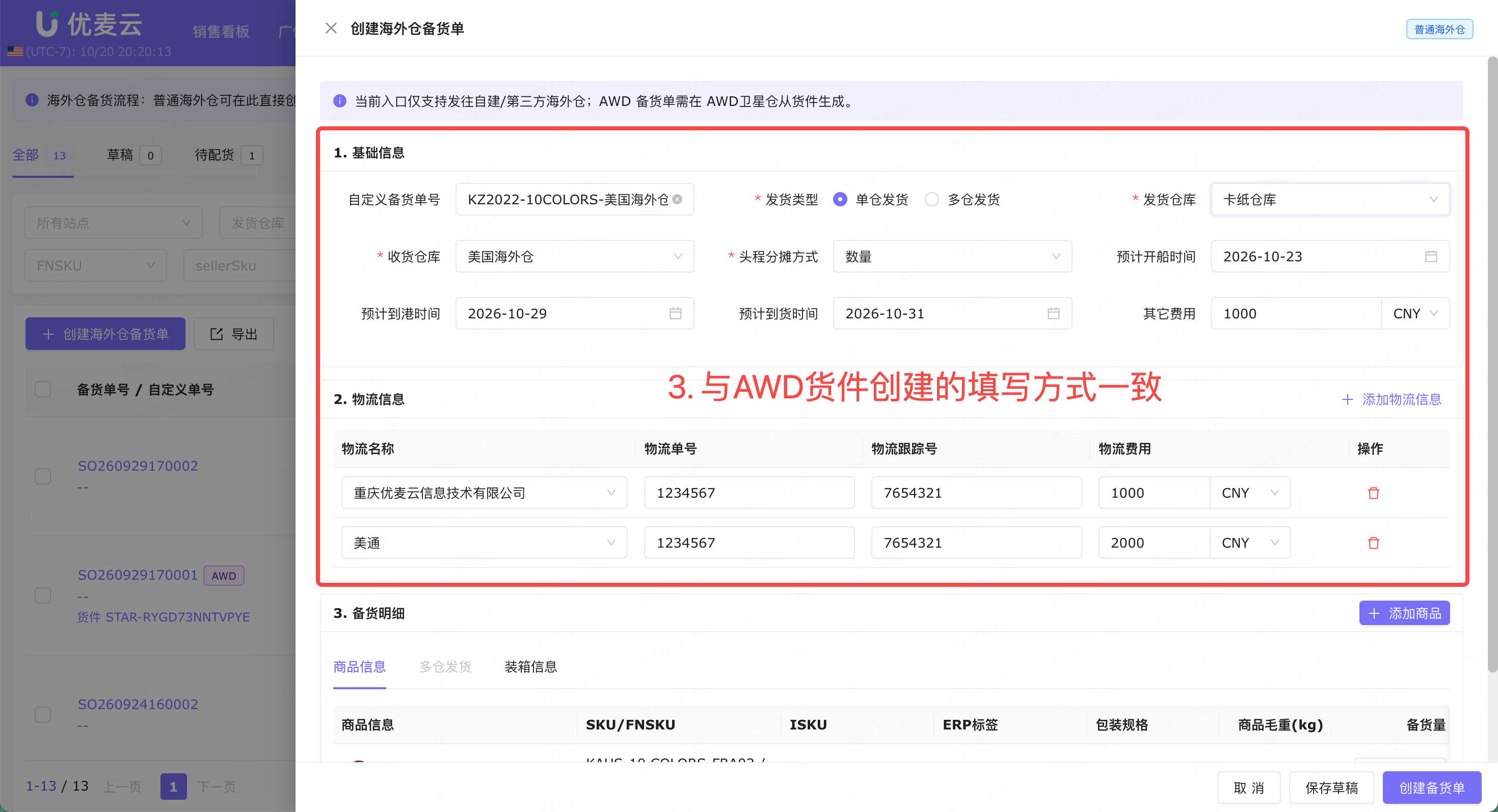Screen dimensions: 1498x812
Task: Click the drawer's vertical scrollbar
Action: [1492, 364]
